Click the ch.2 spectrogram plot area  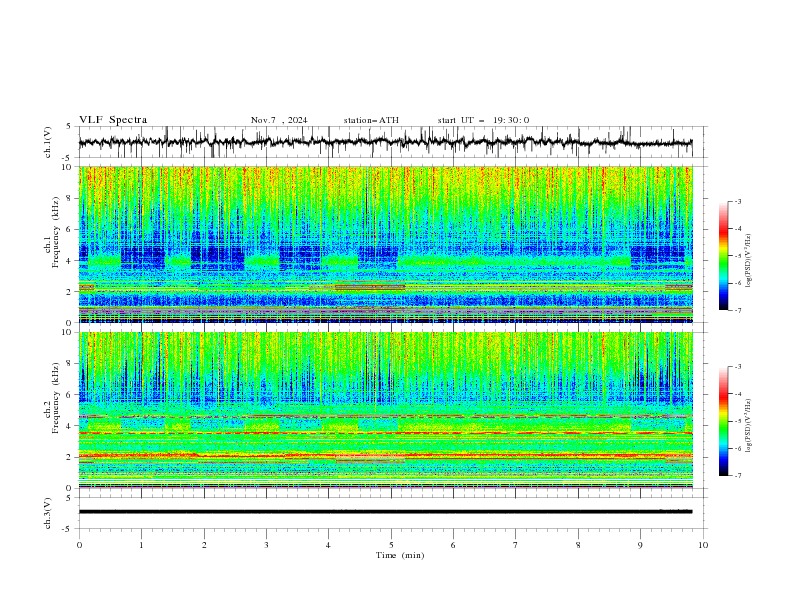[x=386, y=410]
